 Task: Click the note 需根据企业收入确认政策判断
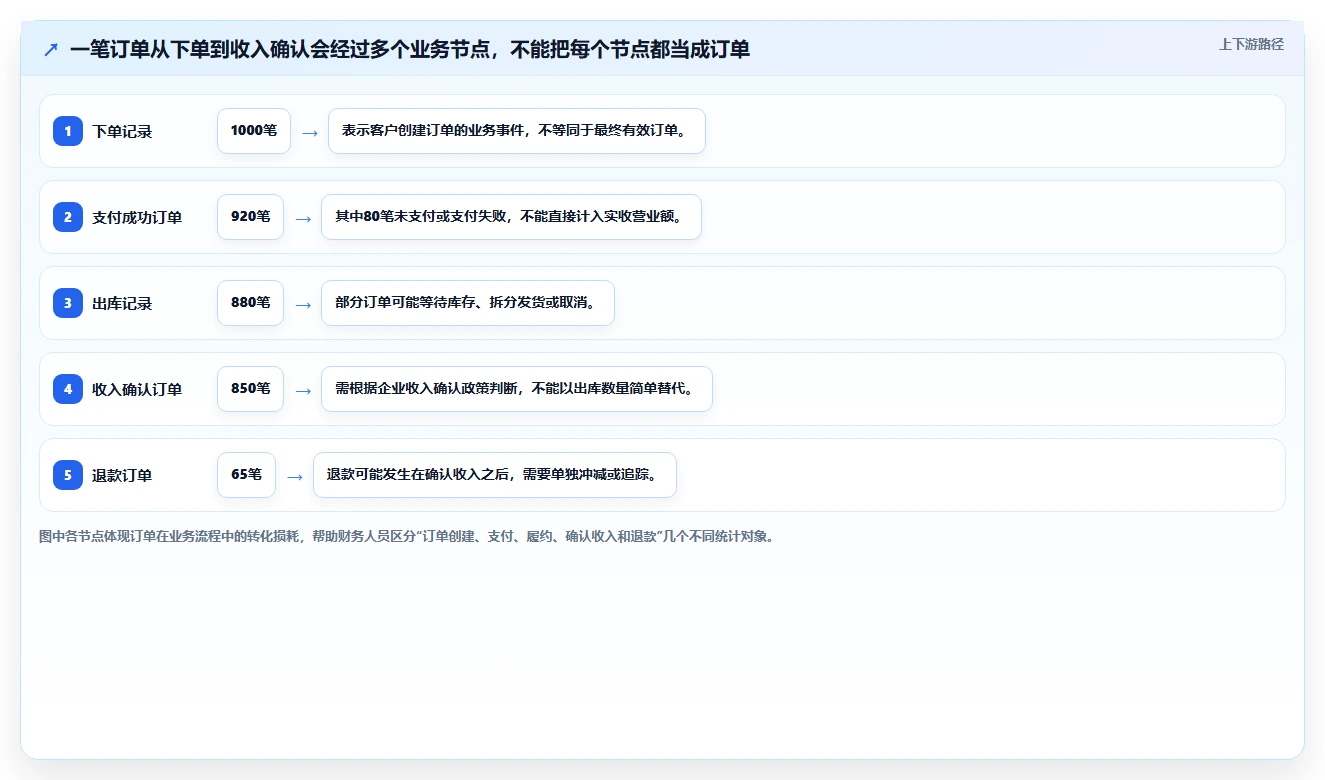(516, 389)
